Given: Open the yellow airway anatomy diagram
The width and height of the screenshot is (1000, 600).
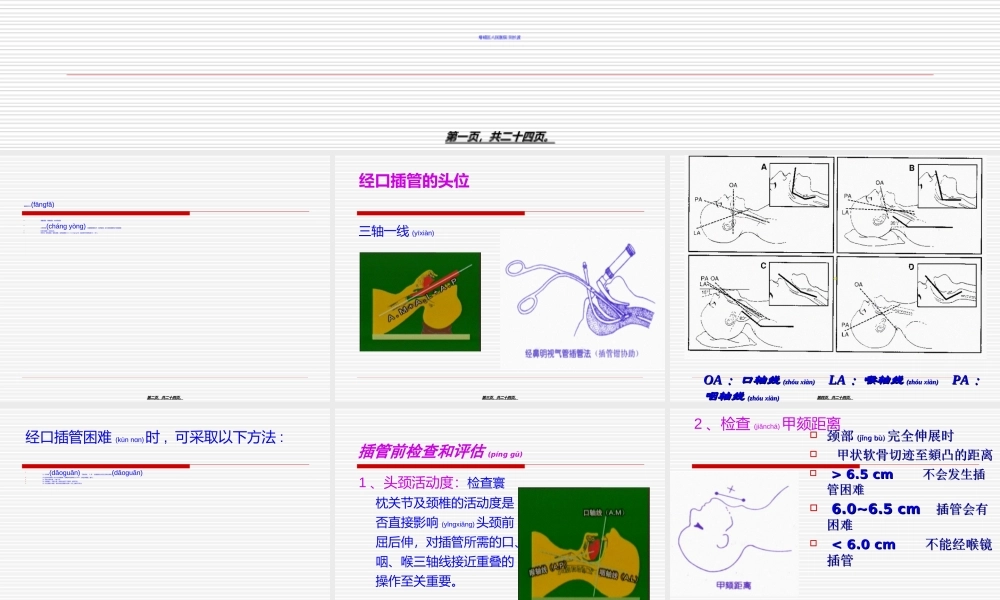Looking at the screenshot, I should coord(420,300).
